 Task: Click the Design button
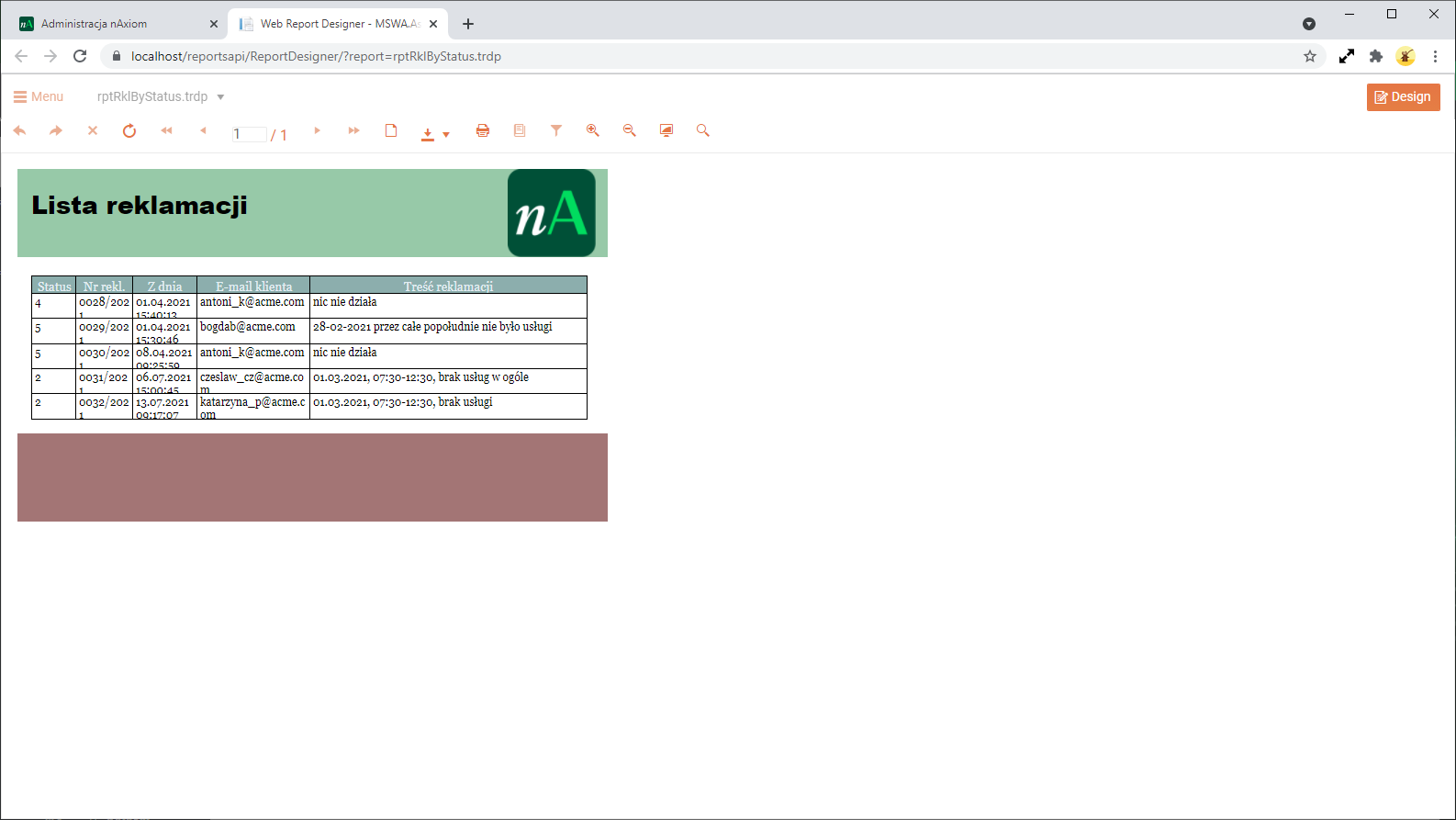click(1403, 97)
